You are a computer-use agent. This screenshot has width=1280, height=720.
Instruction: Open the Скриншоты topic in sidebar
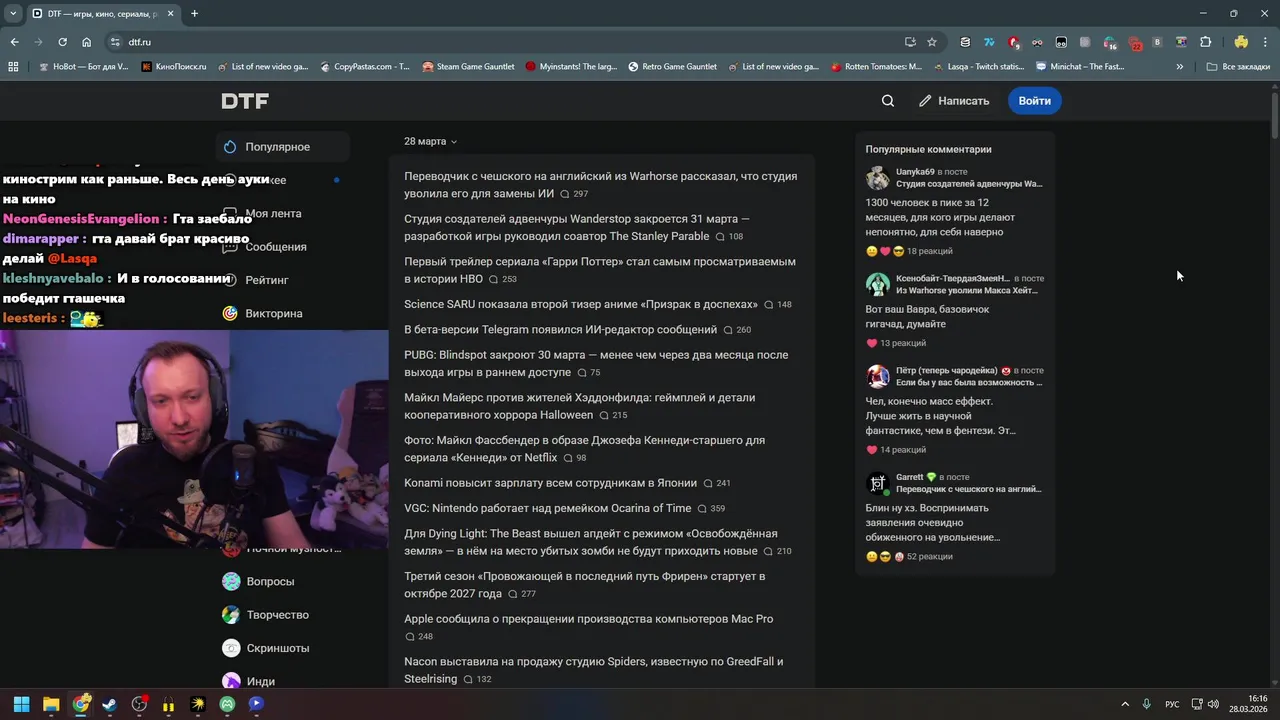[x=277, y=648]
